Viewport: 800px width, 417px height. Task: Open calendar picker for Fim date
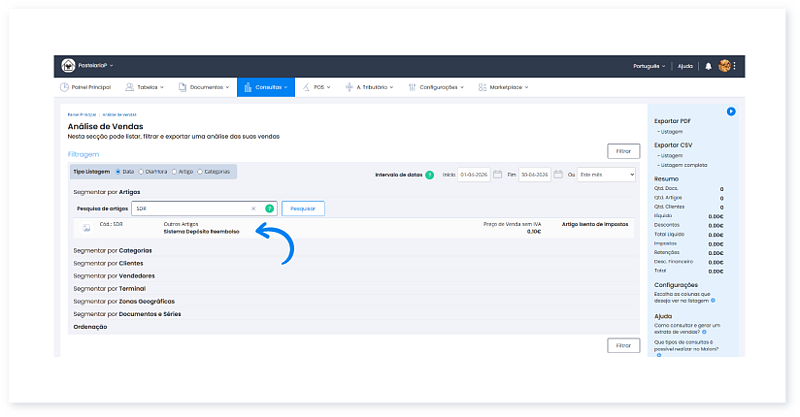558,174
